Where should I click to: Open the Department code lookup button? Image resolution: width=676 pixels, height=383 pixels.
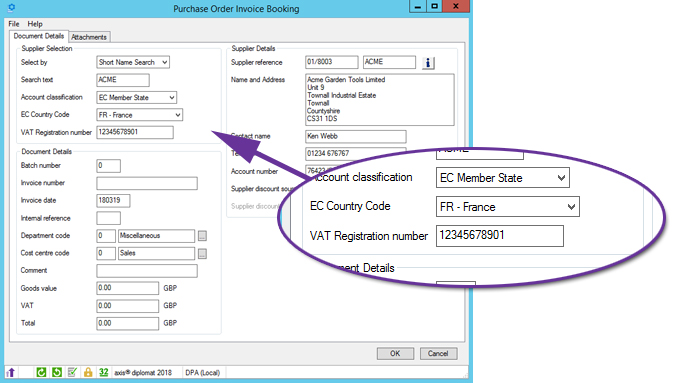tap(202, 236)
